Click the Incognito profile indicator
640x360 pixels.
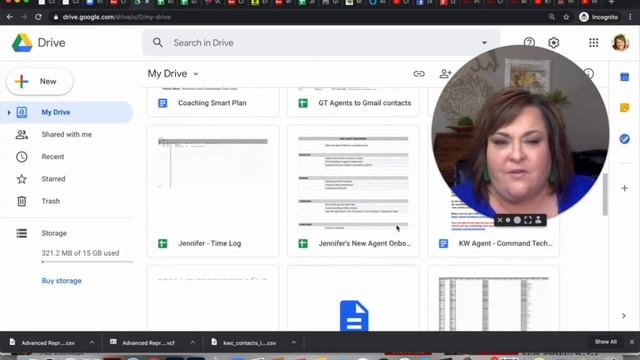(x=599, y=17)
